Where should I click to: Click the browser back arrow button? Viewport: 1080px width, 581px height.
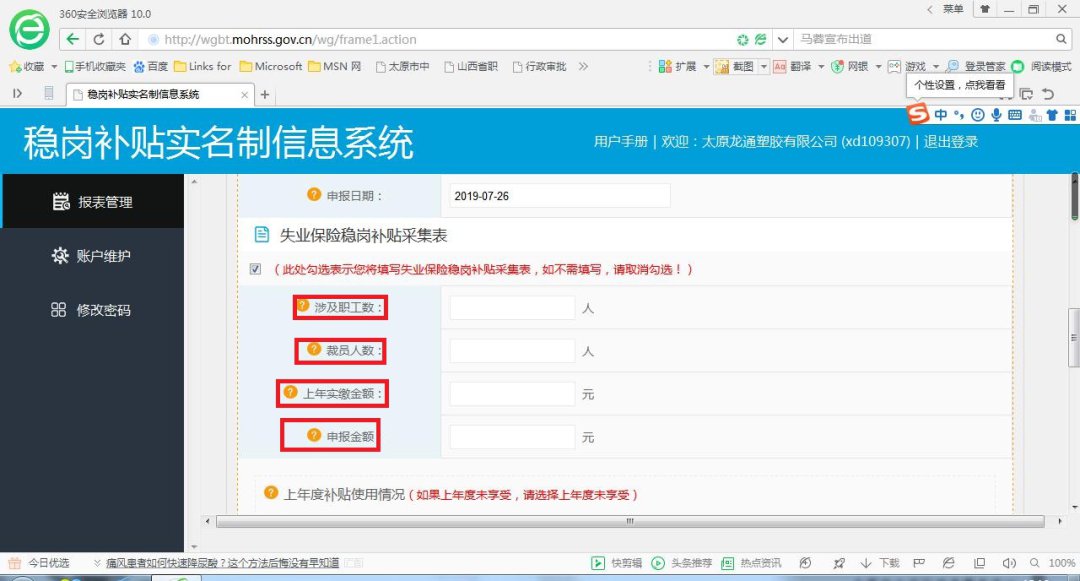[x=73, y=40]
